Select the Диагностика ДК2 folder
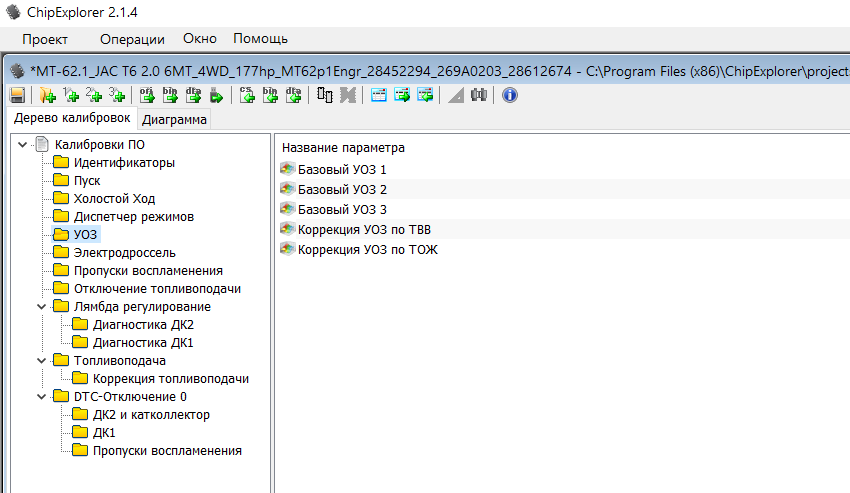The image size is (850, 493). coord(143,325)
